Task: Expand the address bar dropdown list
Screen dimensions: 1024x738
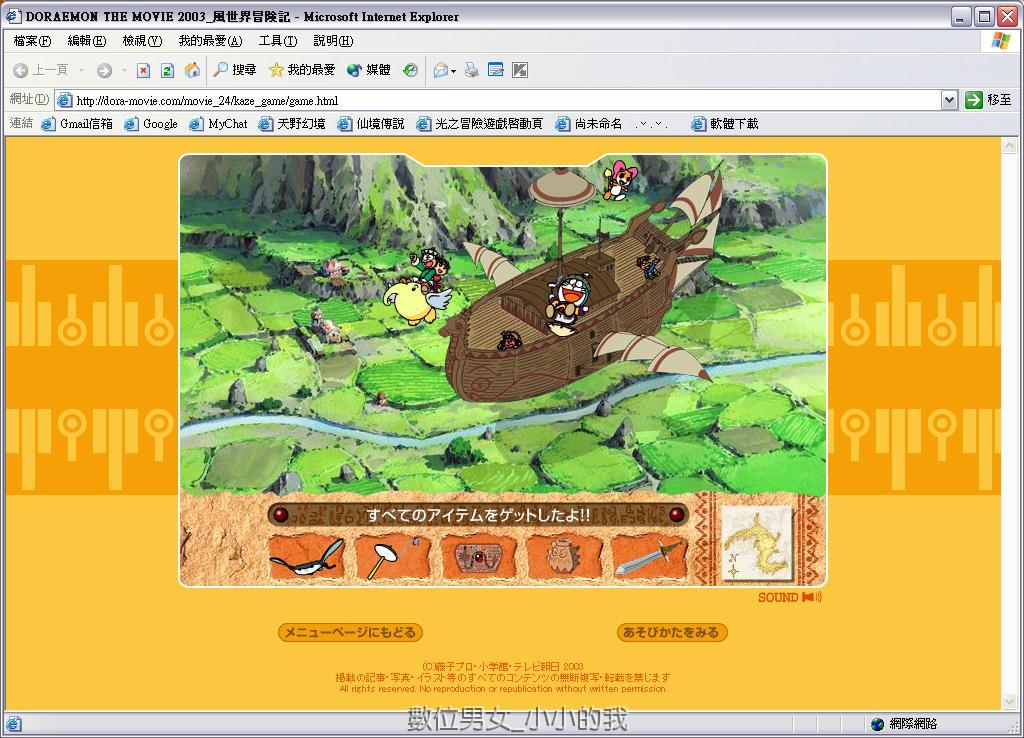Action: [950, 101]
